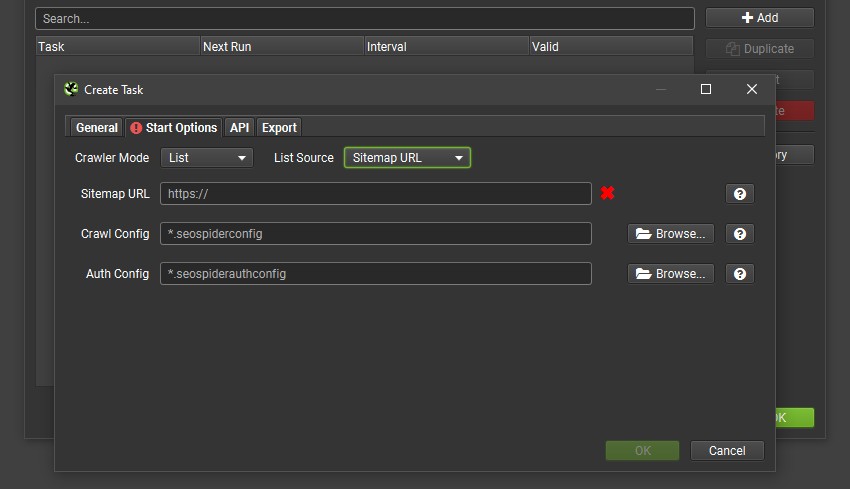This screenshot has height=489, width=850.
Task: Browse for a Crawl Config file
Action: [x=671, y=234]
